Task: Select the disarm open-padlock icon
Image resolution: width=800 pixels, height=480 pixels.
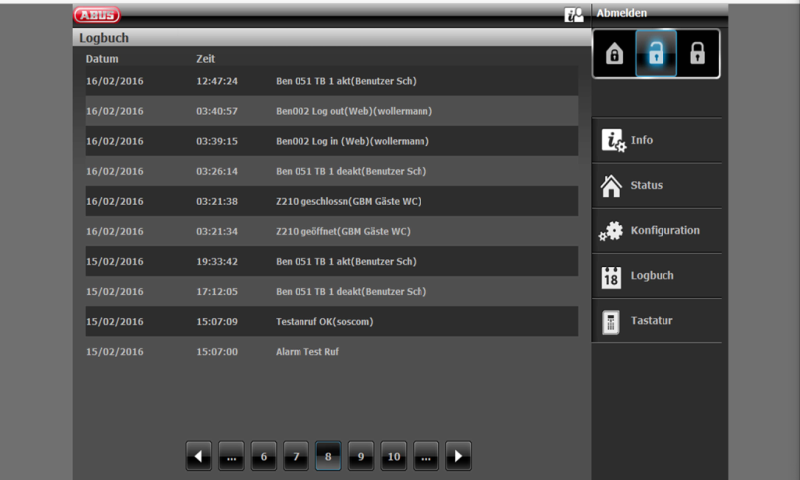Action: [x=656, y=54]
